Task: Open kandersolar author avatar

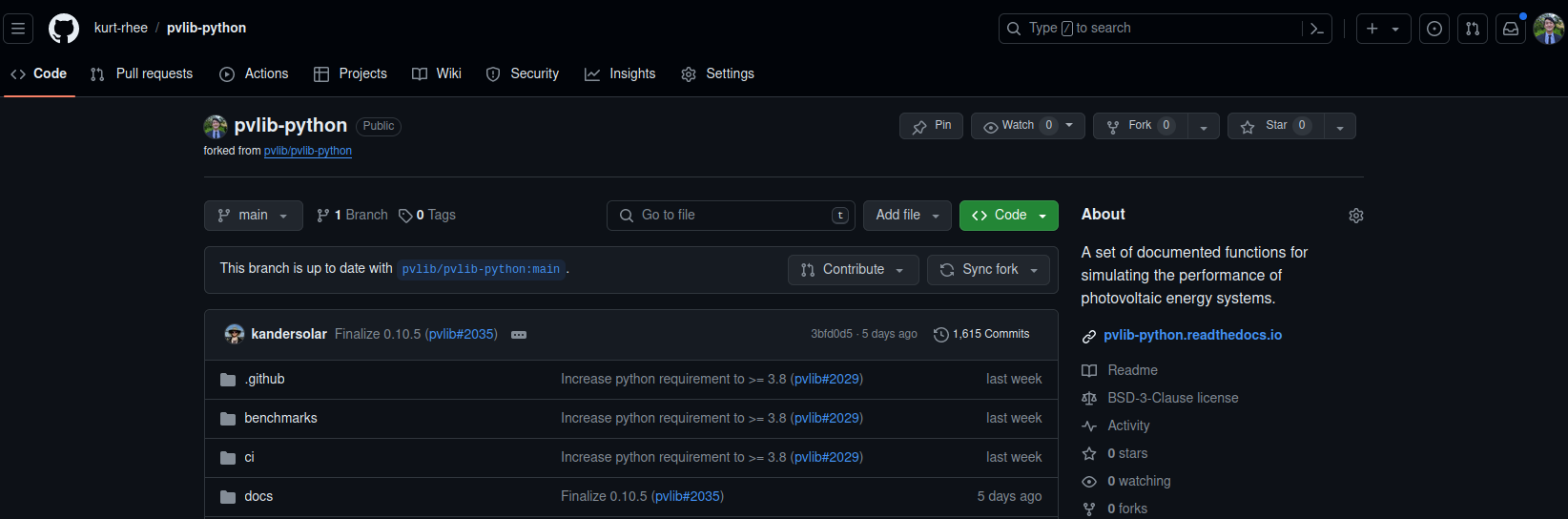Action: pos(234,334)
